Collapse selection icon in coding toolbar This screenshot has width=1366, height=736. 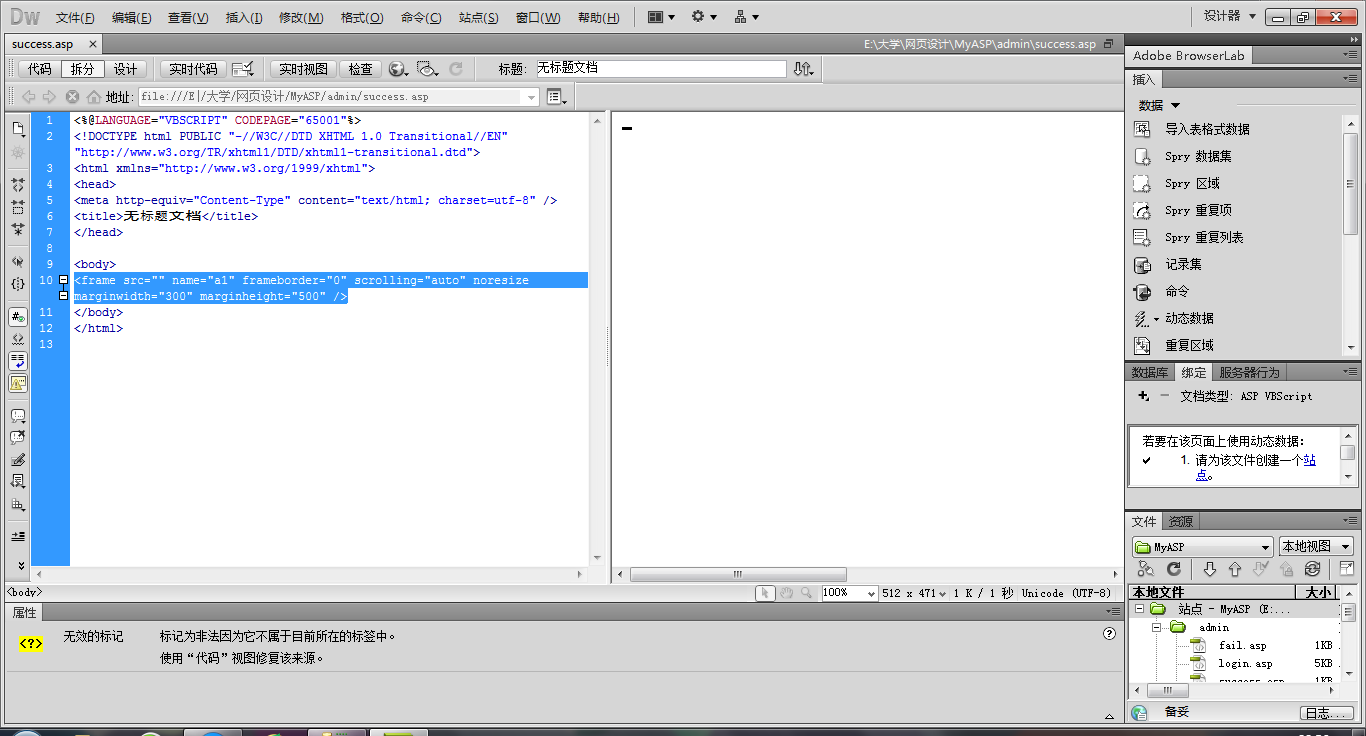(x=18, y=207)
